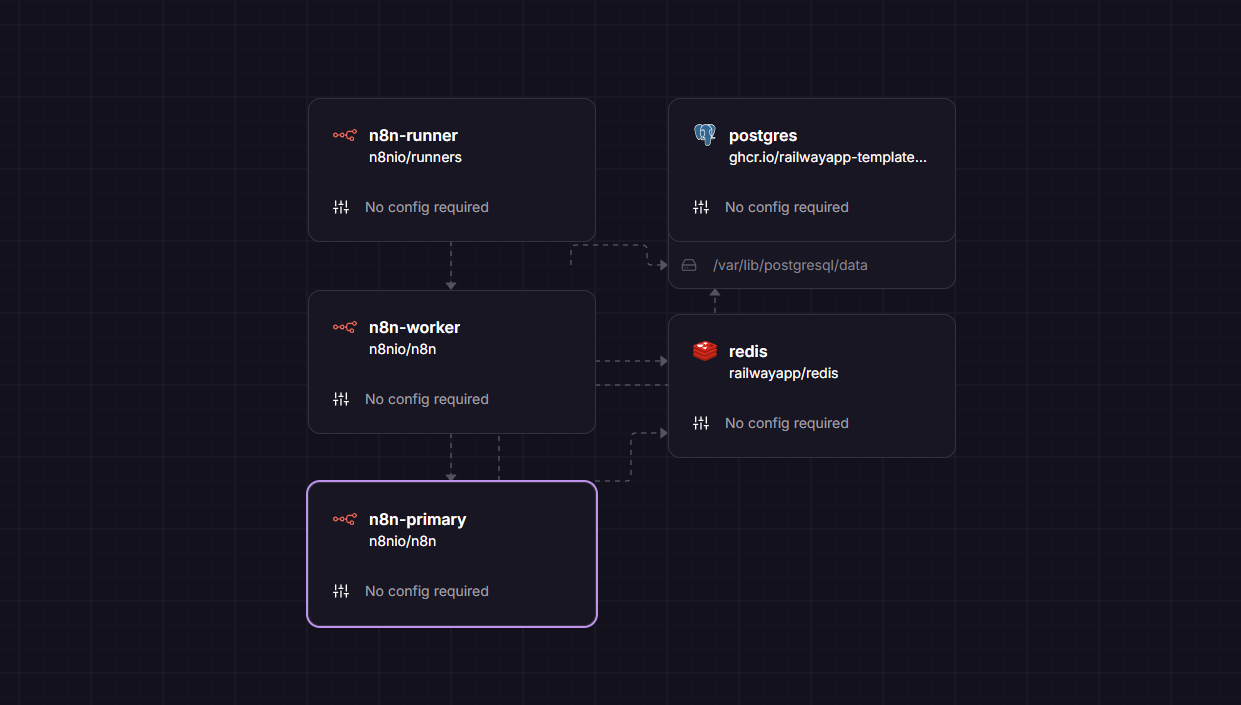1241x705 pixels.
Task: Click the config sliders icon on n8n-runner
Action: [x=341, y=207]
